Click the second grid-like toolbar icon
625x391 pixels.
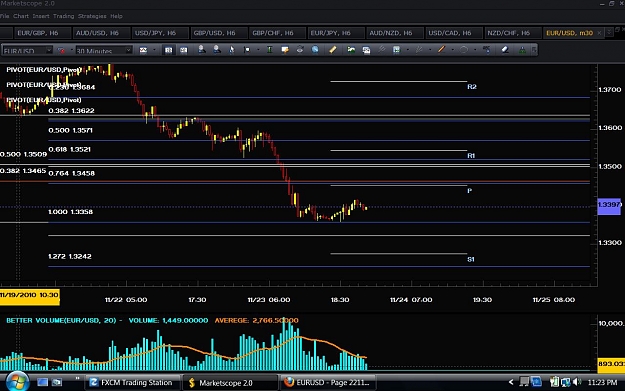[x=183, y=50]
